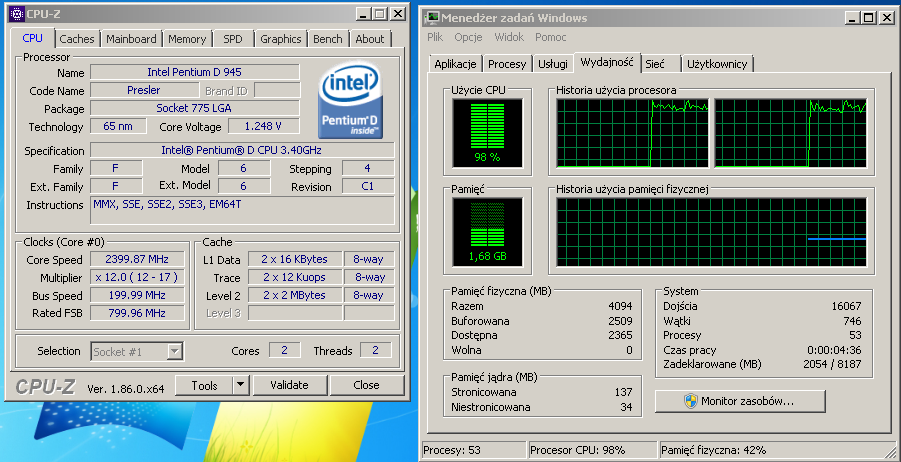Image resolution: width=901 pixels, height=462 pixels.
Task: Switch to Aplikacje tab in Task Manager
Action: coord(455,64)
